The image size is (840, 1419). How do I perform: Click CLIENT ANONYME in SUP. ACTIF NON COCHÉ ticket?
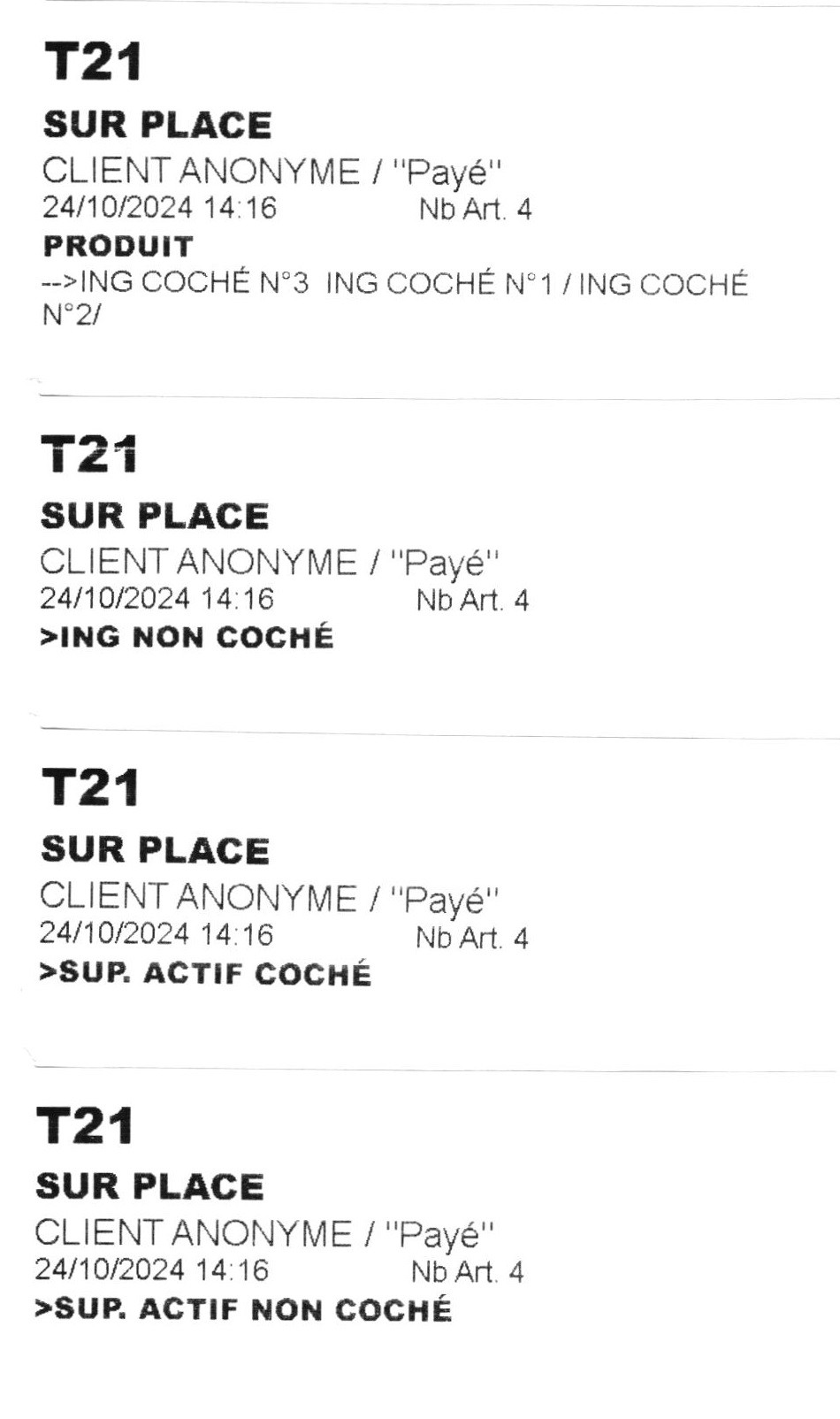tap(193, 1232)
